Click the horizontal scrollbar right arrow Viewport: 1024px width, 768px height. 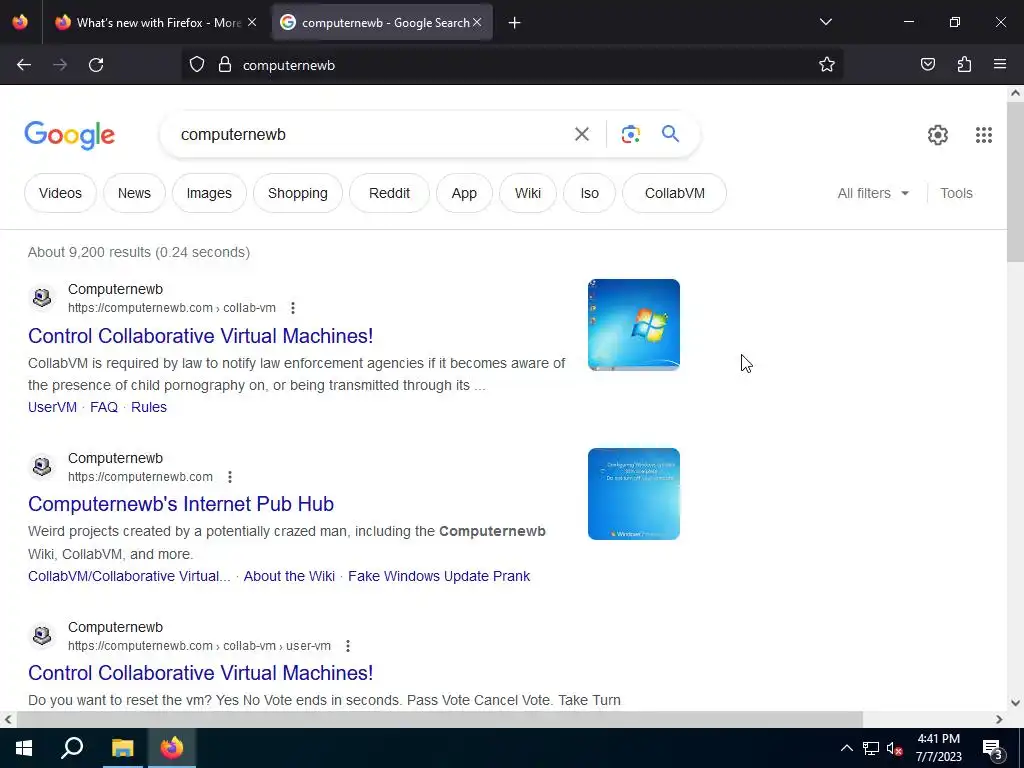(x=999, y=719)
